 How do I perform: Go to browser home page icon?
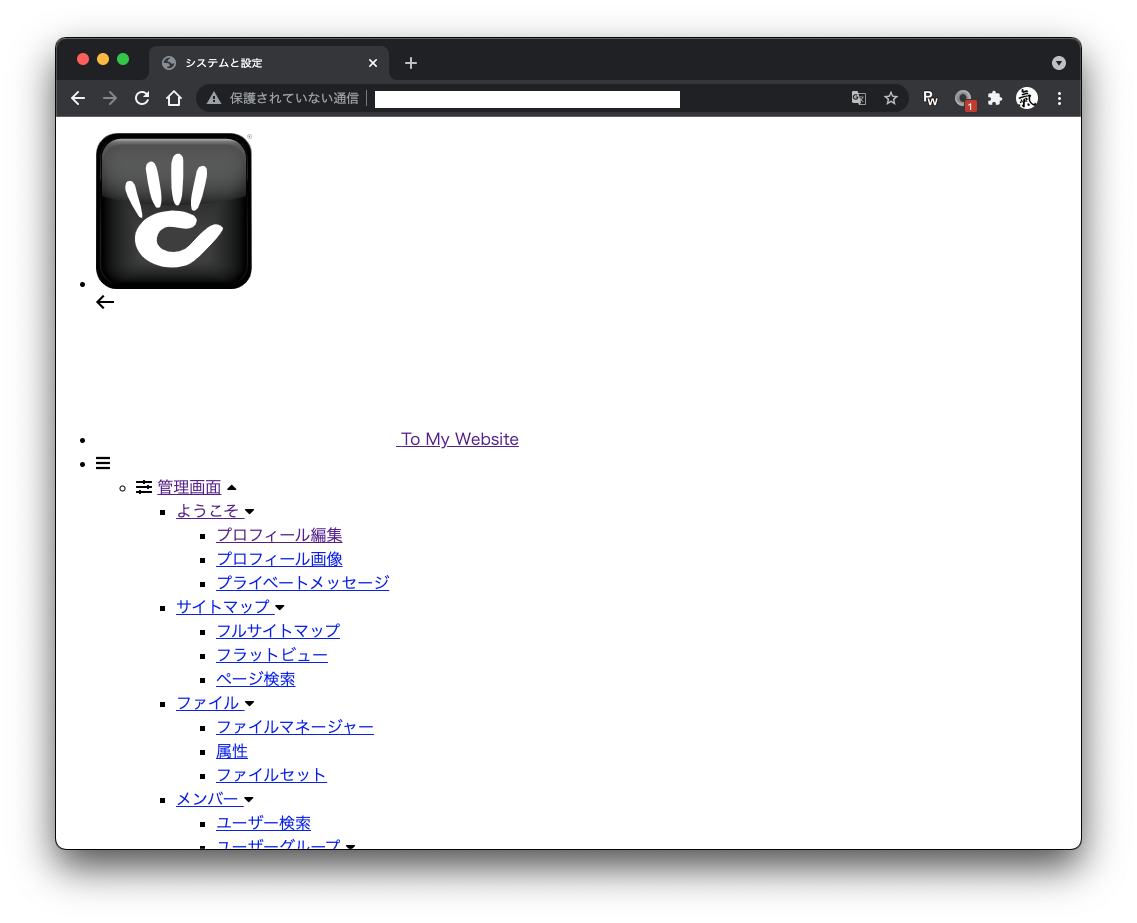click(174, 98)
